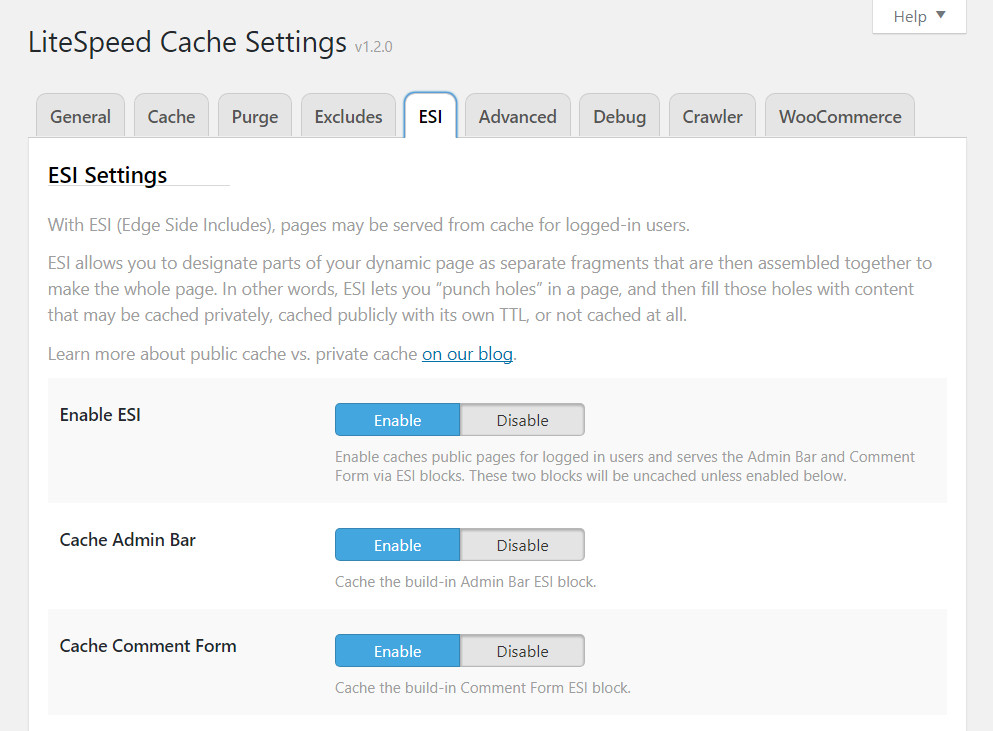Open the Help dropdown
The image size is (993, 731).
coord(919,16)
